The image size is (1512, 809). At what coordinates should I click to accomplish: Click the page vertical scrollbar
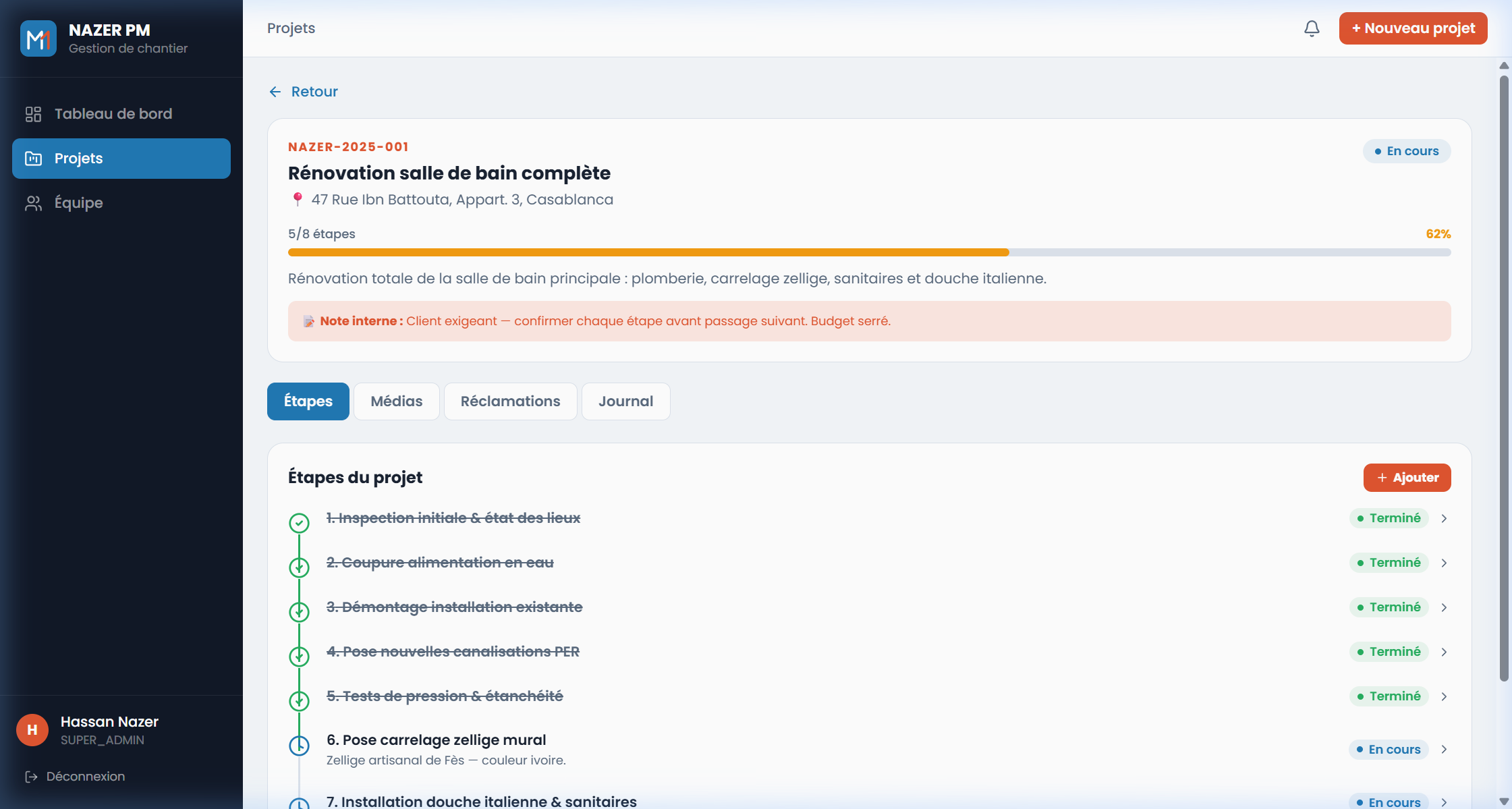point(1504,378)
